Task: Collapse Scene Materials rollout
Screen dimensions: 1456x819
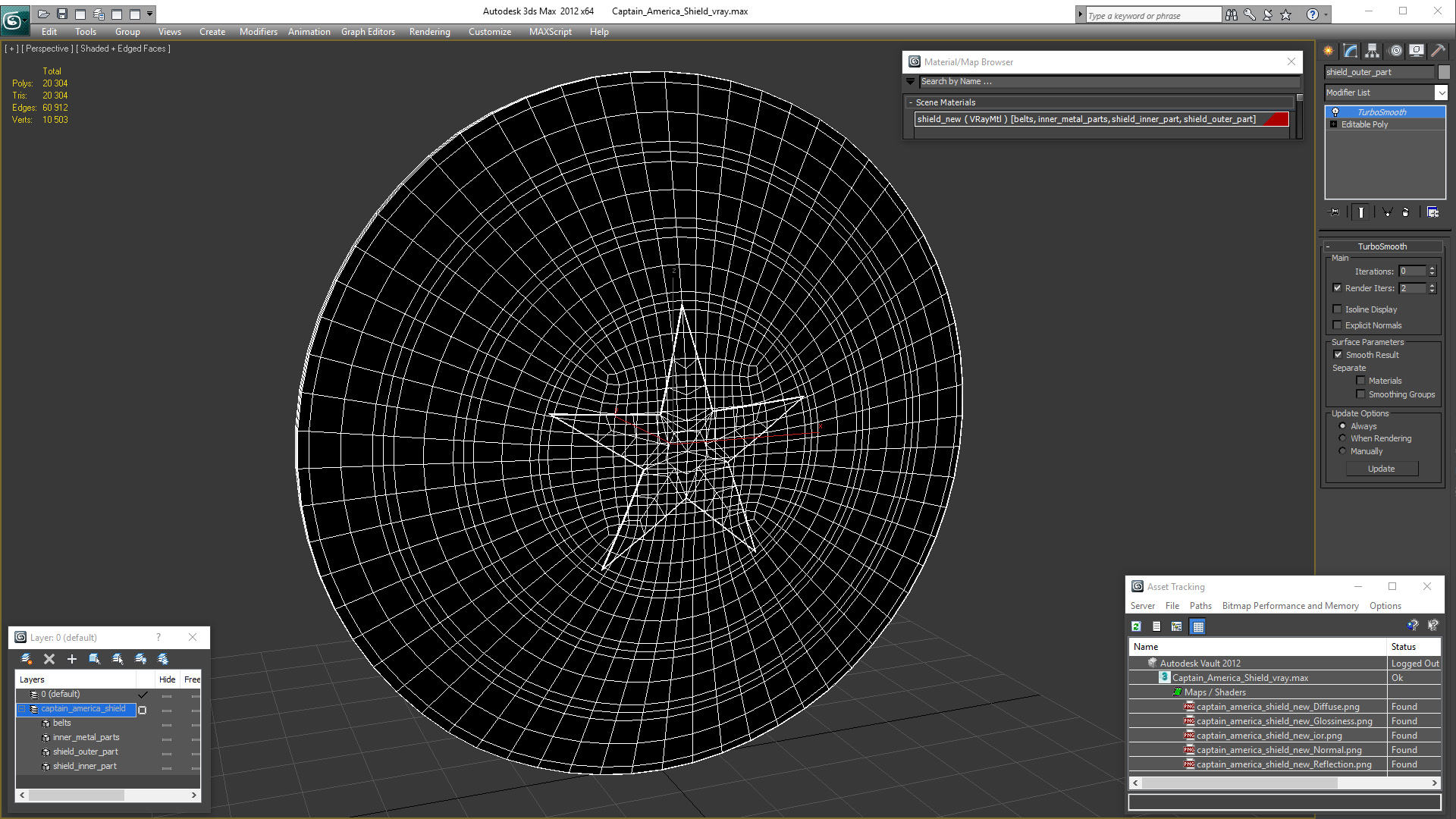Action: coord(911,102)
